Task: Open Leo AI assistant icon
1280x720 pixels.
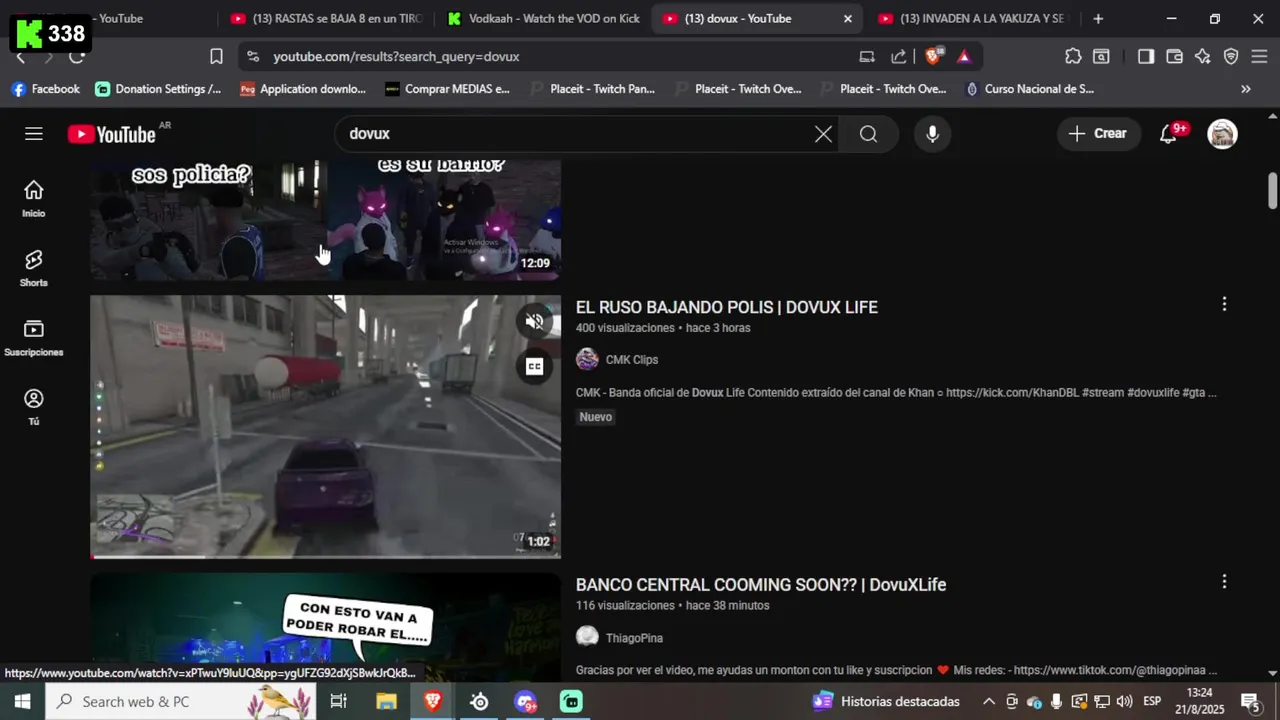Action: pyautogui.click(x=1202, y=57)
